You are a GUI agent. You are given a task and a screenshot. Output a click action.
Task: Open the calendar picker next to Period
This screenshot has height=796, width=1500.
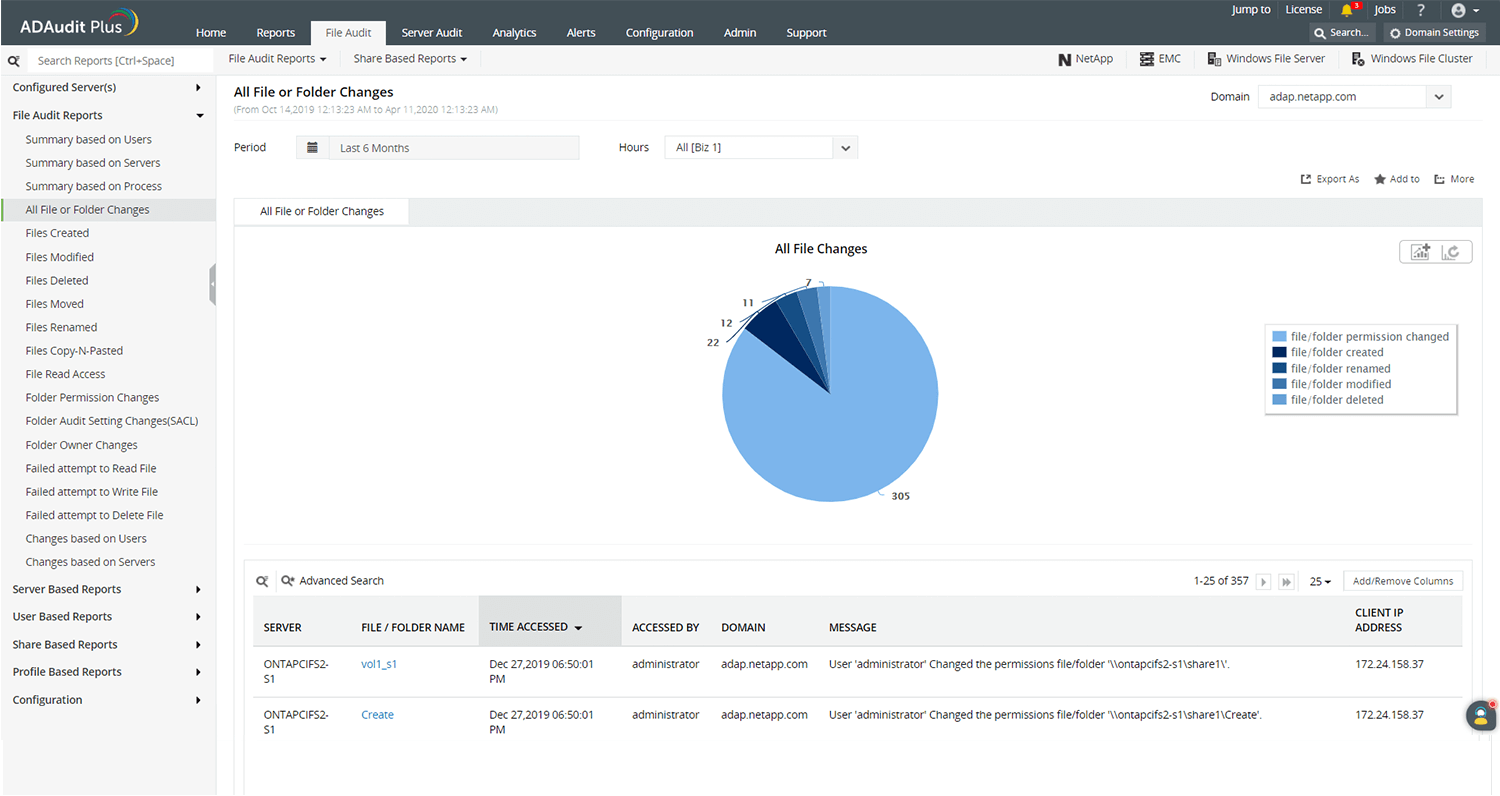(x=313, y=147)
